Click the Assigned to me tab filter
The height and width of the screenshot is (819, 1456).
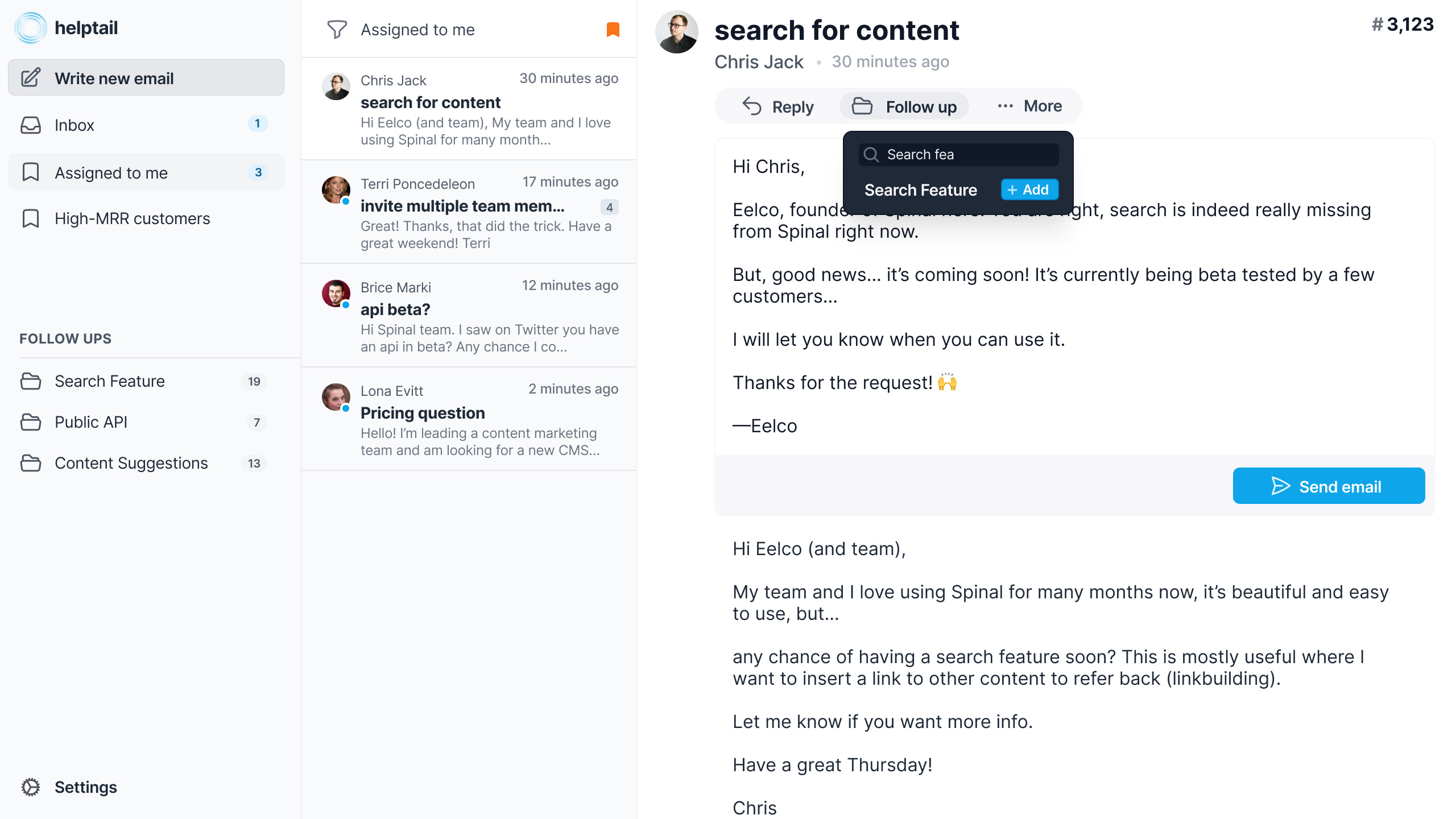pyautogui.click(x=417, y=29)
